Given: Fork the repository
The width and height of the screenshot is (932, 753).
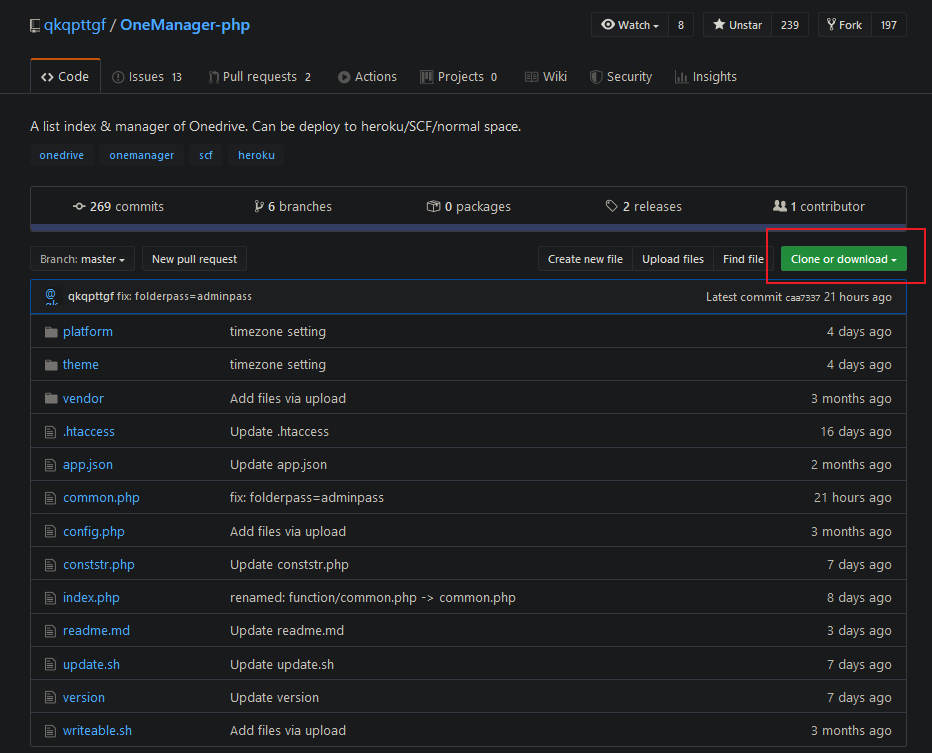Looking at the screenshot, I should coord(845,25).
